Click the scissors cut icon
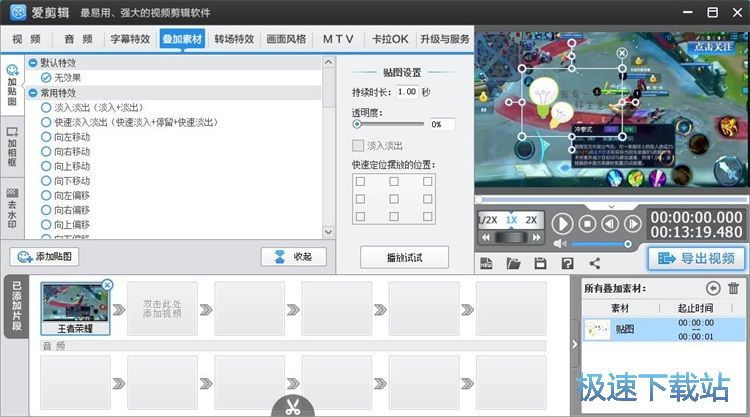 (x=293, y=407)
